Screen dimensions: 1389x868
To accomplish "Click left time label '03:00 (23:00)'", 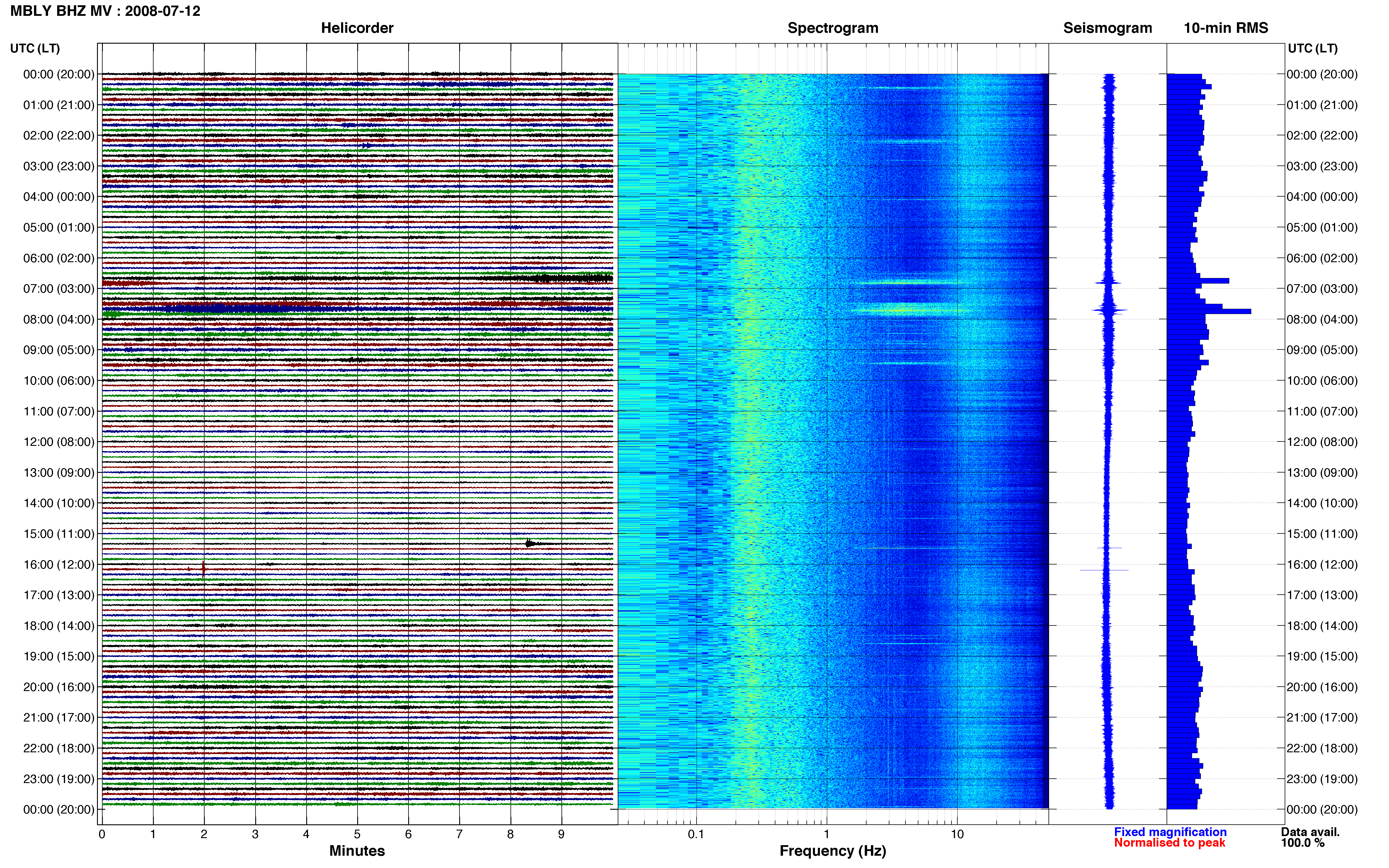I will tap(59, 166).
